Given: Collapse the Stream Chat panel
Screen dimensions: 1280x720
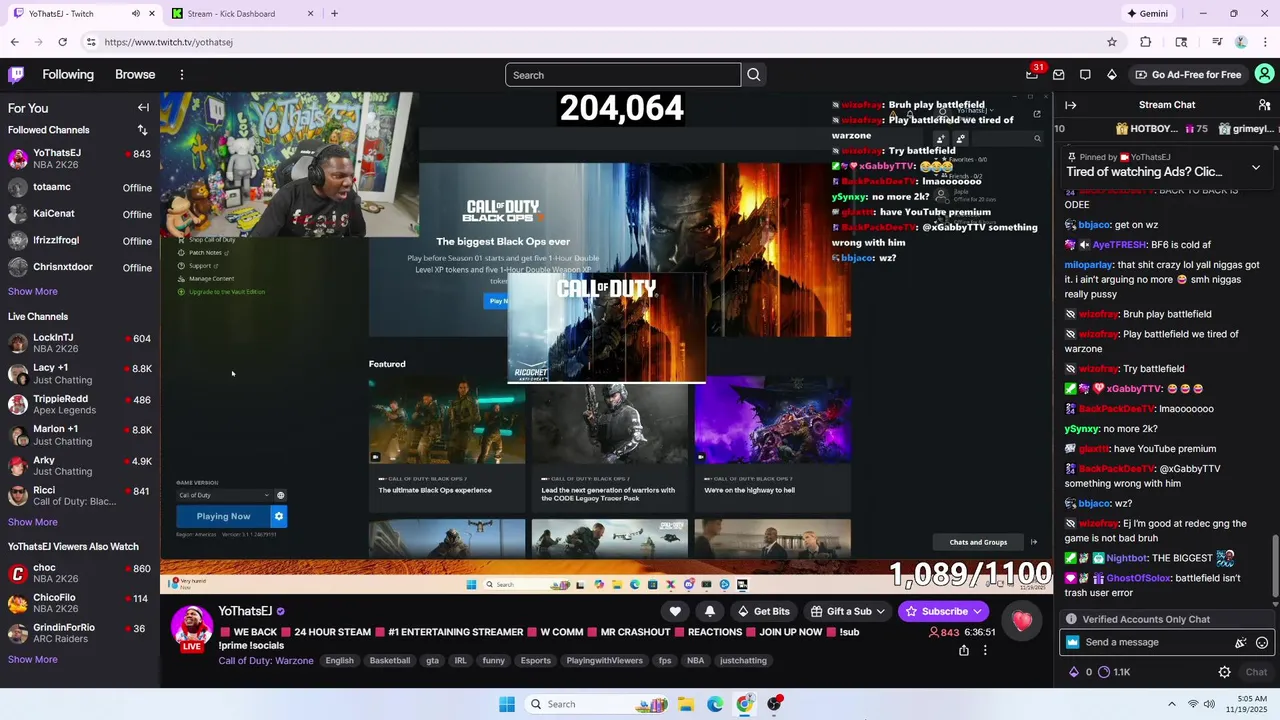Looking at the screenshot, I should tap(1071, 105).
